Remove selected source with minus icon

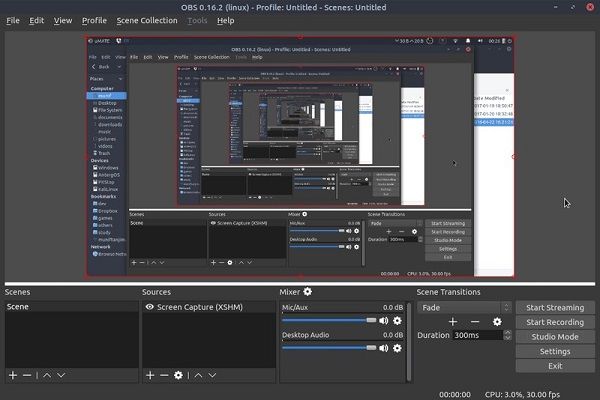[164, 376]
